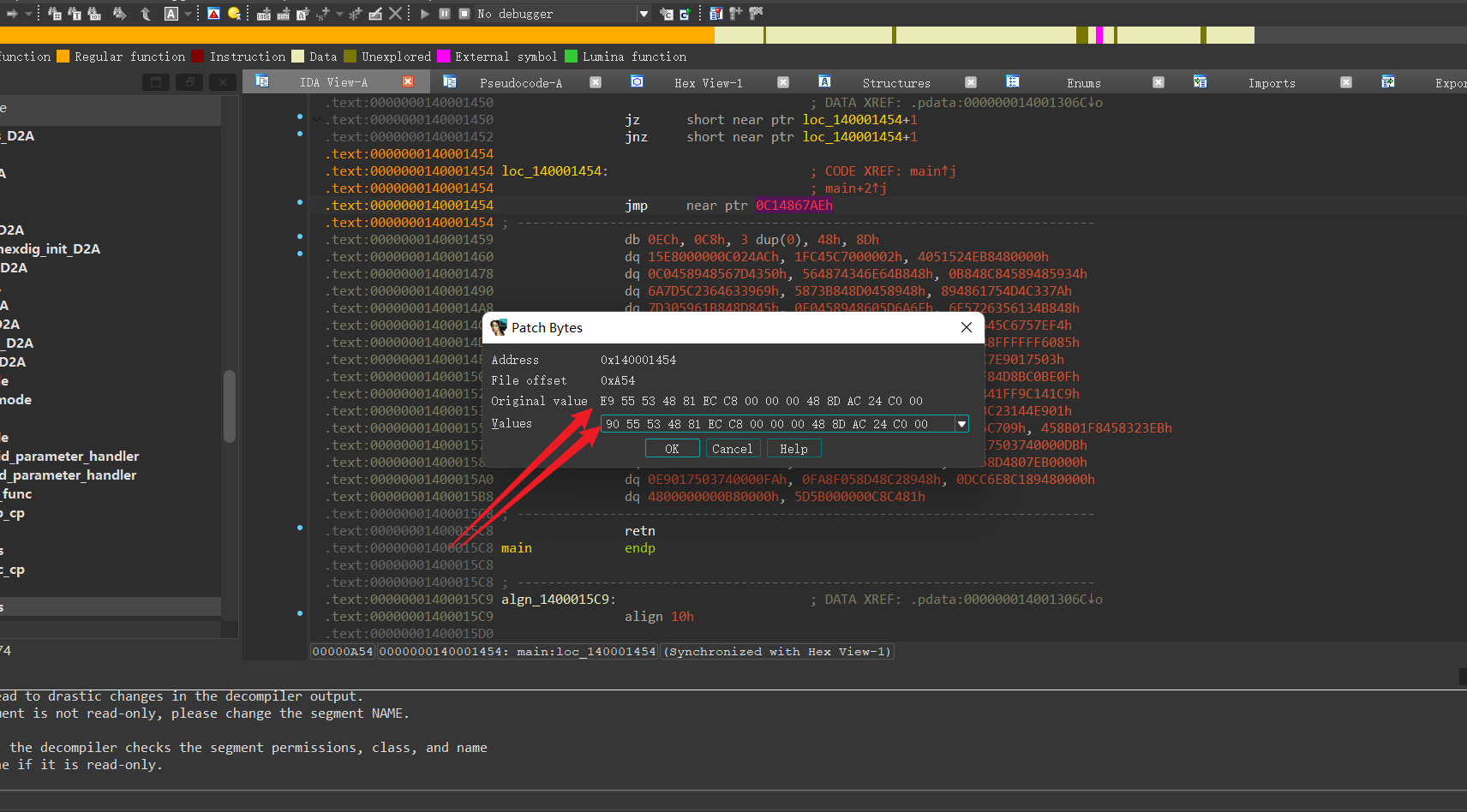This screenshot has height=812, width=1467.
Task: Click the jmp operand 0C14867AEh
Action: tap(793, 206)
